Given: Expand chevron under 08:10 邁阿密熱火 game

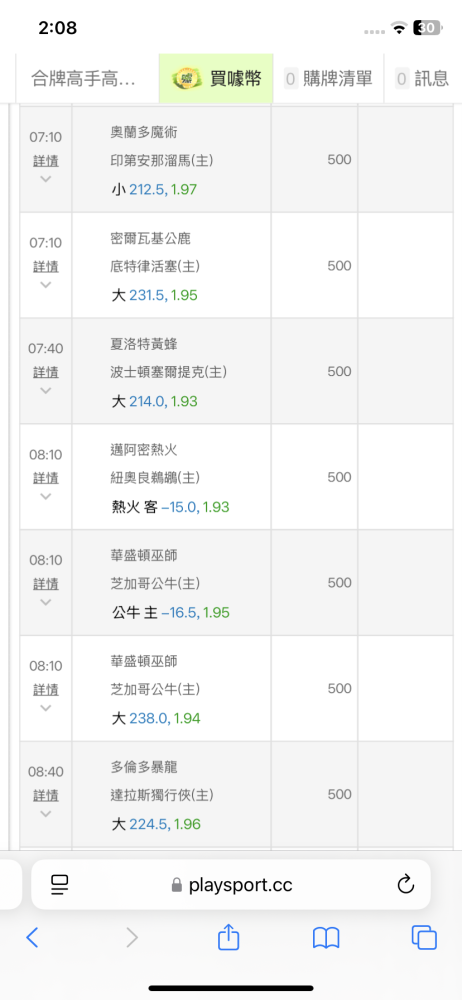Looking at the screenshot, I should click(45, 496).
